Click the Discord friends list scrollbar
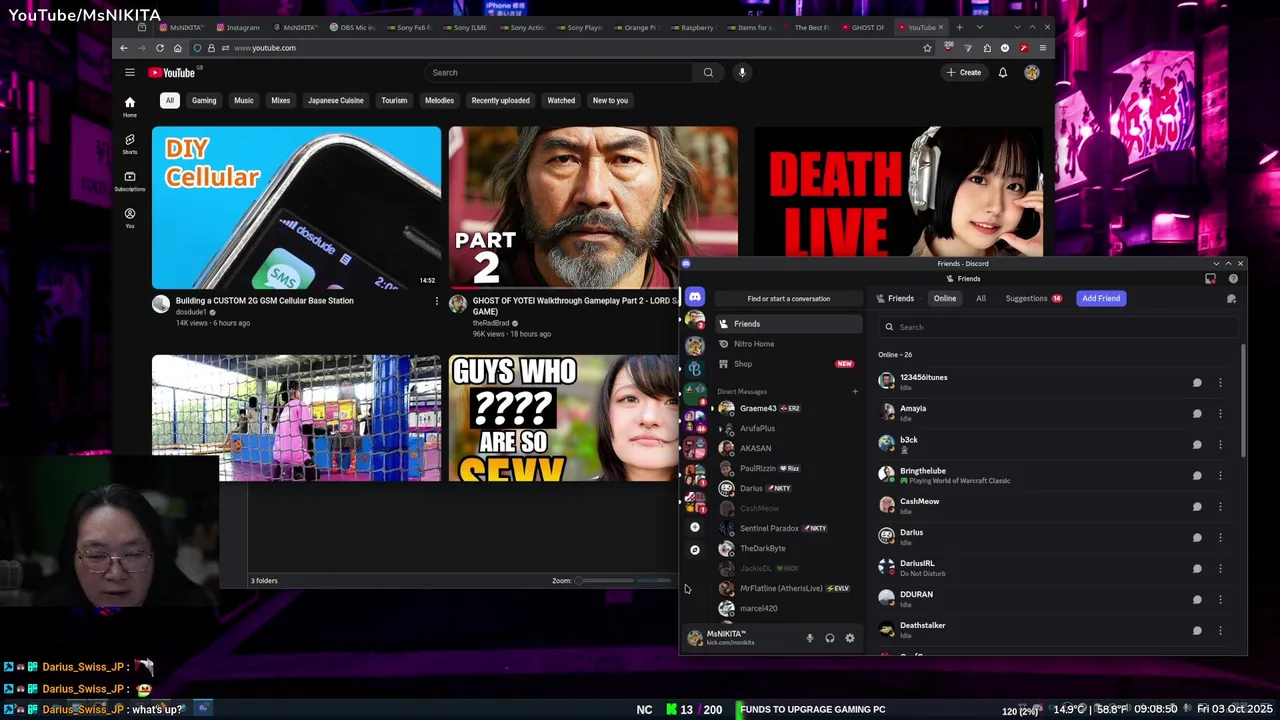 (1243, 400)
